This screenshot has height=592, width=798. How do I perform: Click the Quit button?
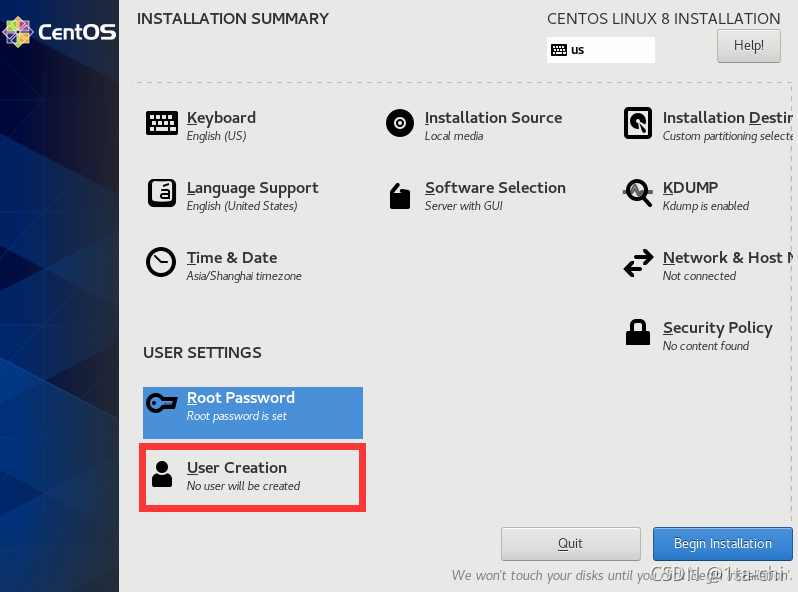coord(571,544)
